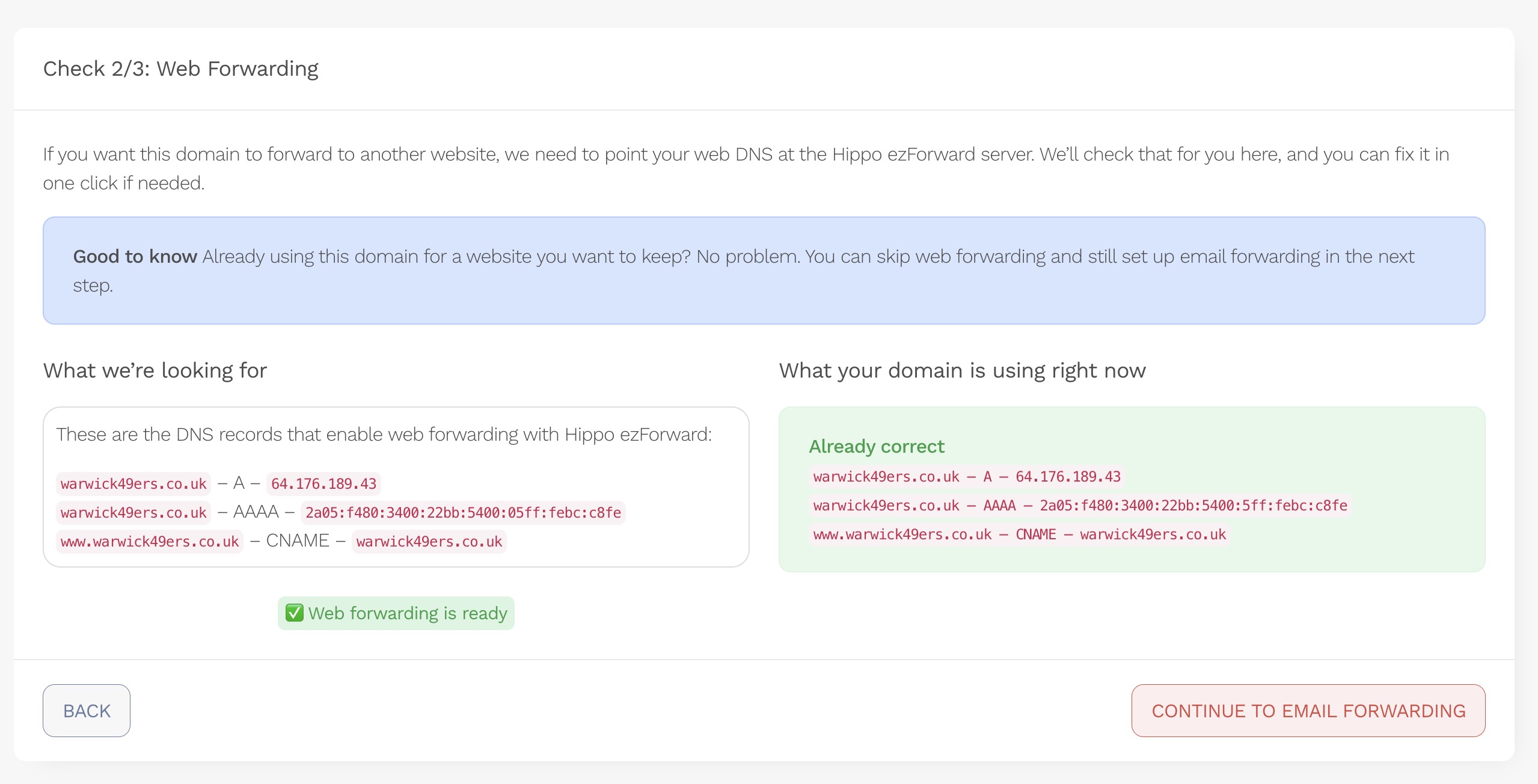
Task: Click the CNAME target warwick49ers.co.uk value
Action: [429, 541]
